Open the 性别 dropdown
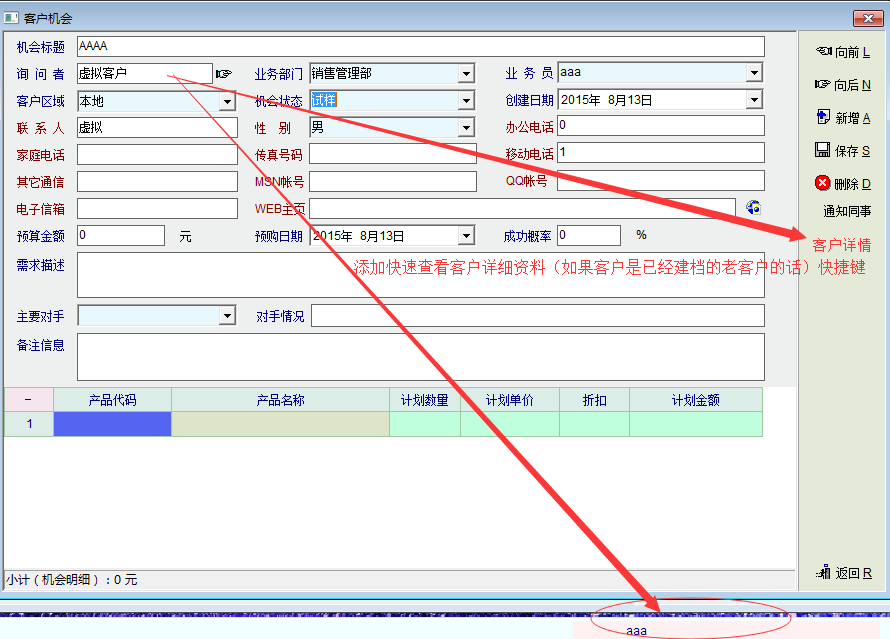 tap(465, 127)
